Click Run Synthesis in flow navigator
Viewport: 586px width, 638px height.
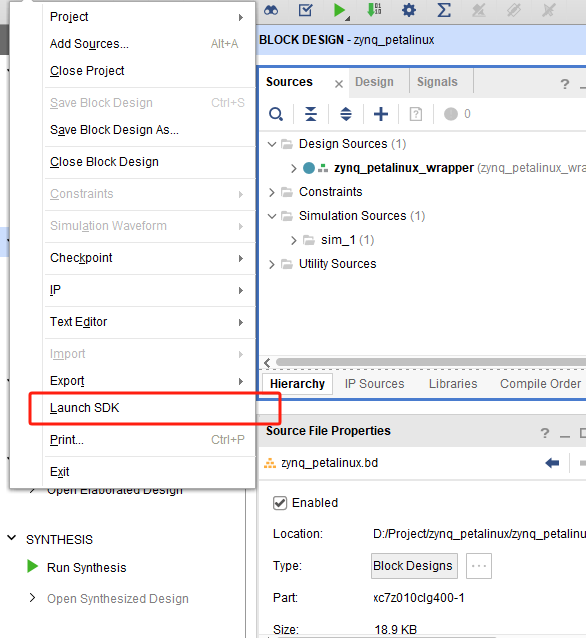(x=87, y=568)
